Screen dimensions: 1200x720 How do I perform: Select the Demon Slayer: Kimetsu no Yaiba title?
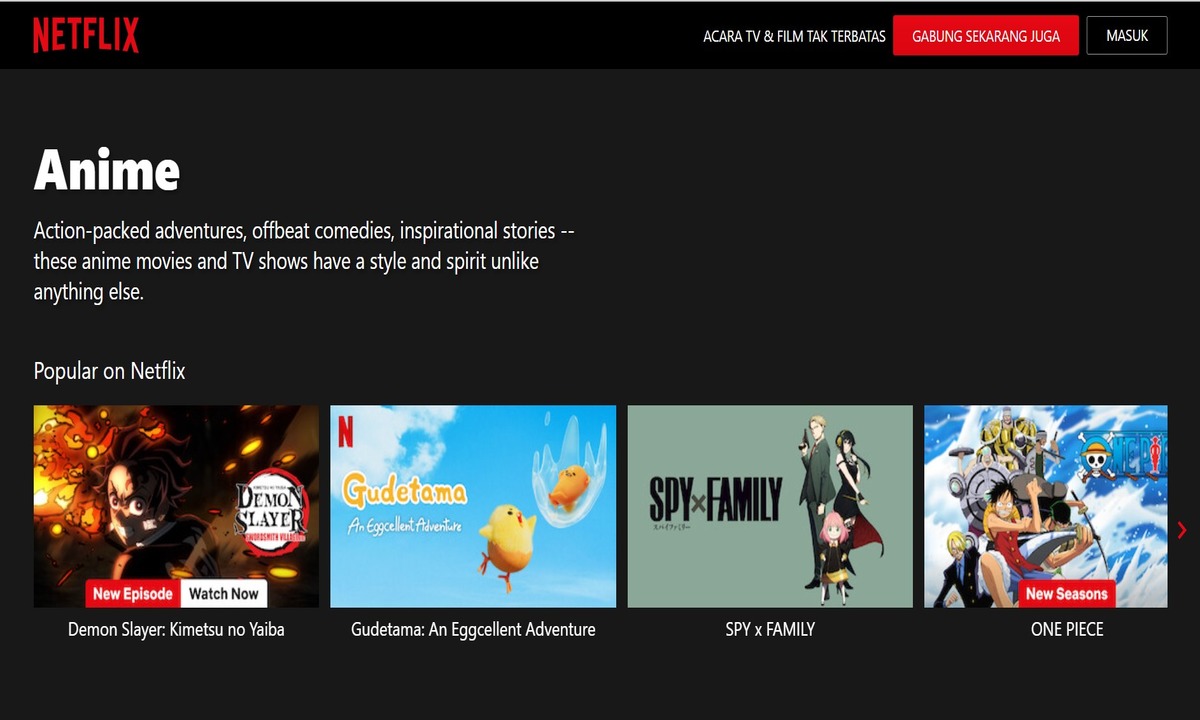[x=176, y=630]
